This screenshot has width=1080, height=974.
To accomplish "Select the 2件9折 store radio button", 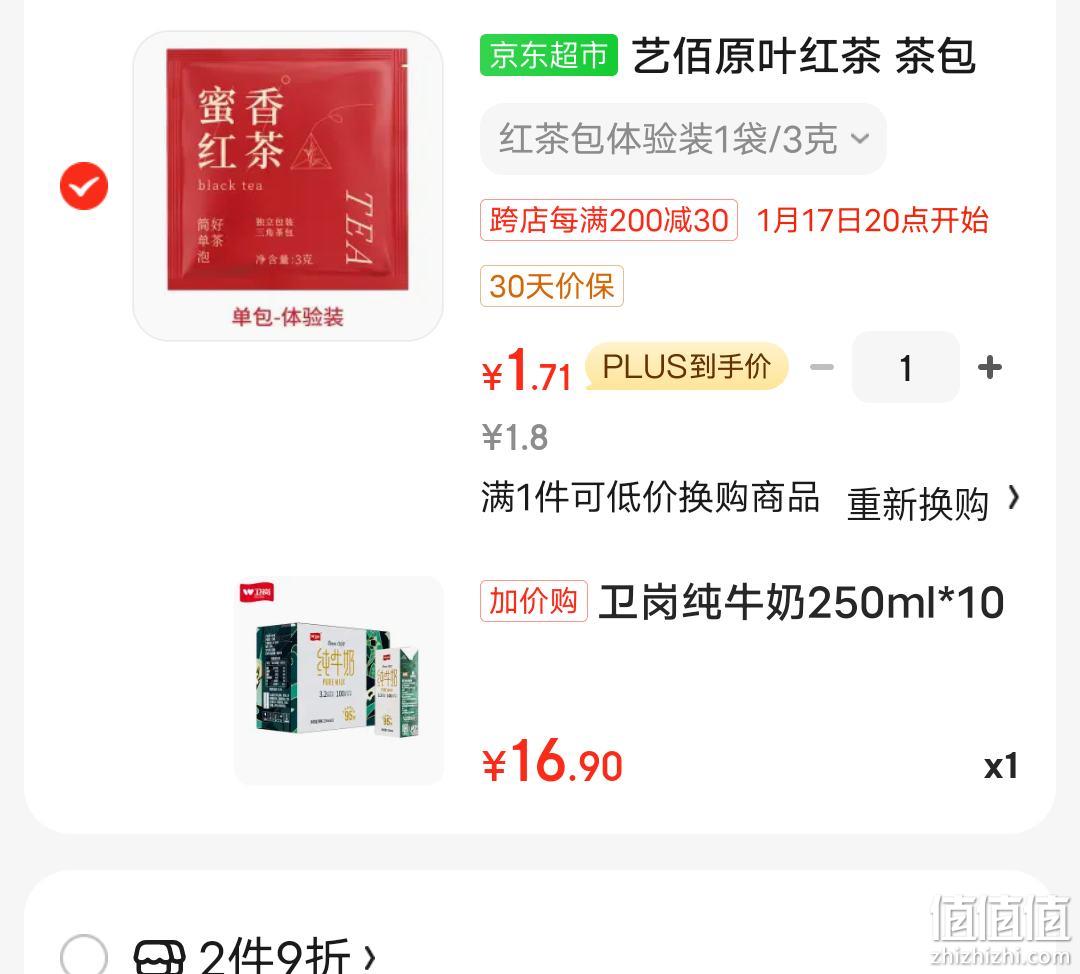I will coord(84,957).
